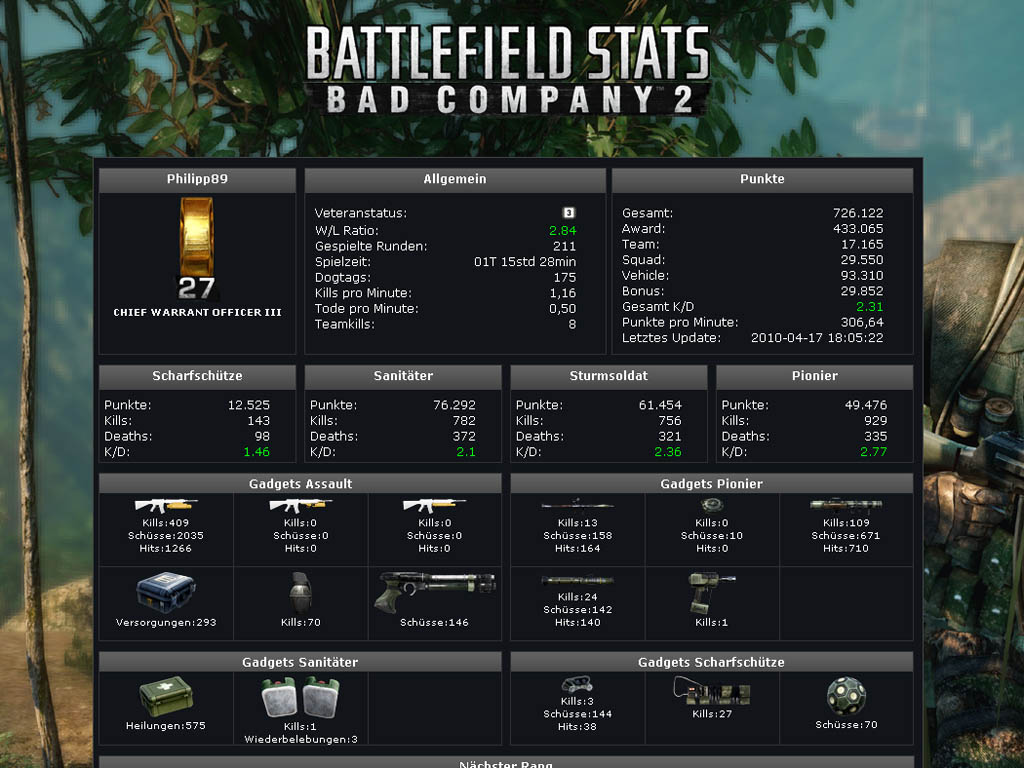Select the hand grenade with 70 kills
Viewport: 1024px width, 768px height.
(x=300, y=591)
